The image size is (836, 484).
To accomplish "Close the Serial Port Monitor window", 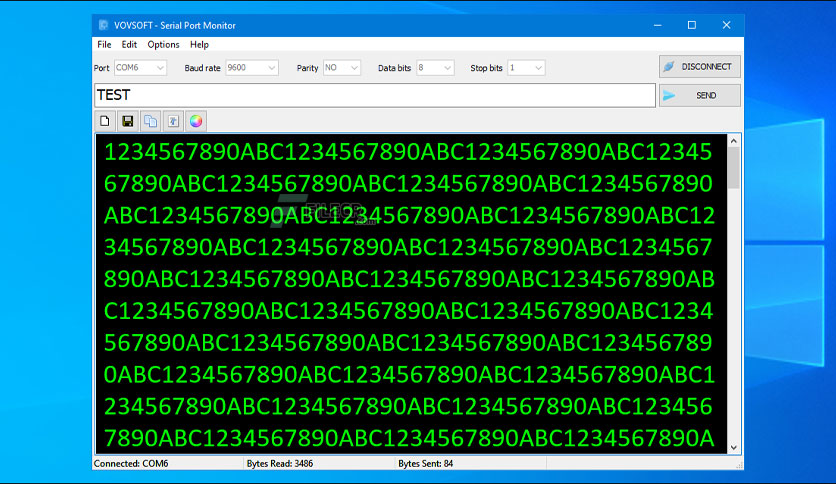I will click(x=726, y=25).
